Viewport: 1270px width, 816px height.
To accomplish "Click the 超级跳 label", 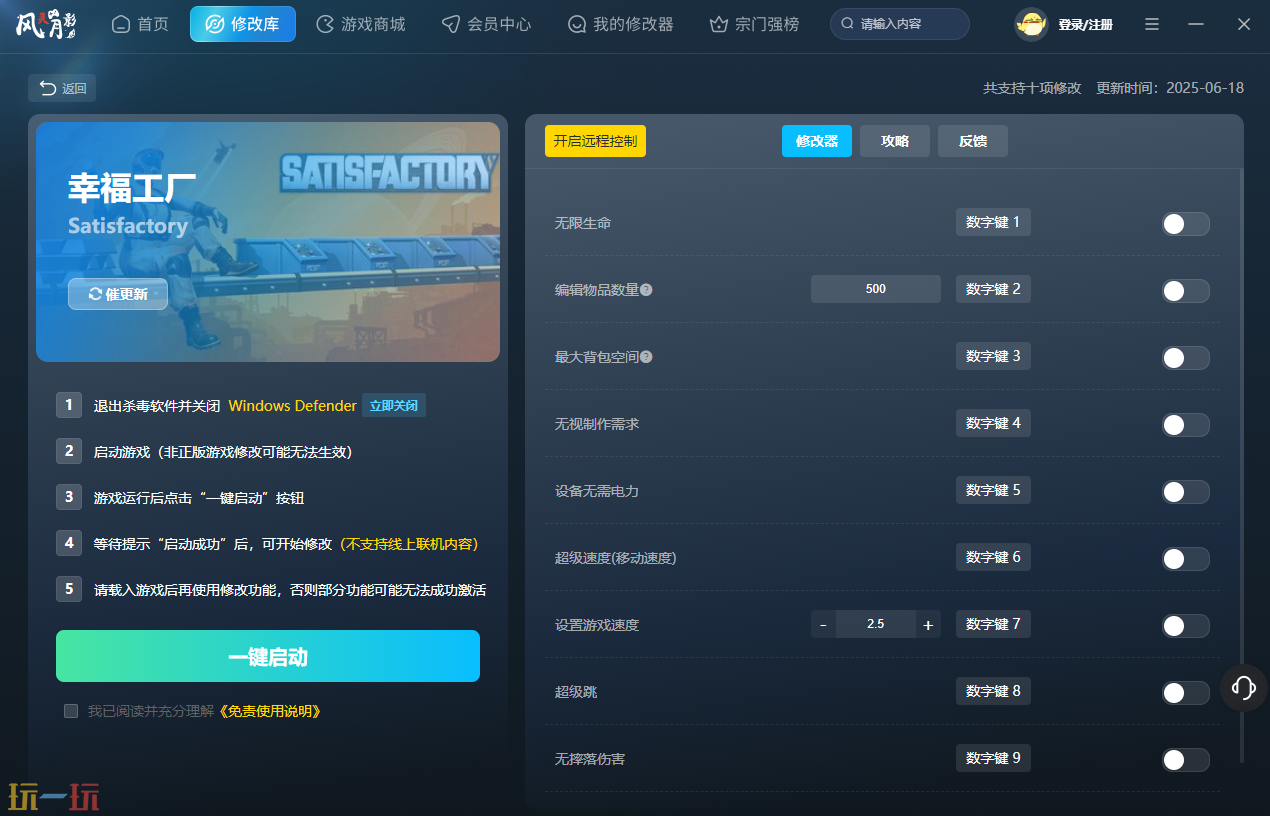I will [x=576, y=692].
